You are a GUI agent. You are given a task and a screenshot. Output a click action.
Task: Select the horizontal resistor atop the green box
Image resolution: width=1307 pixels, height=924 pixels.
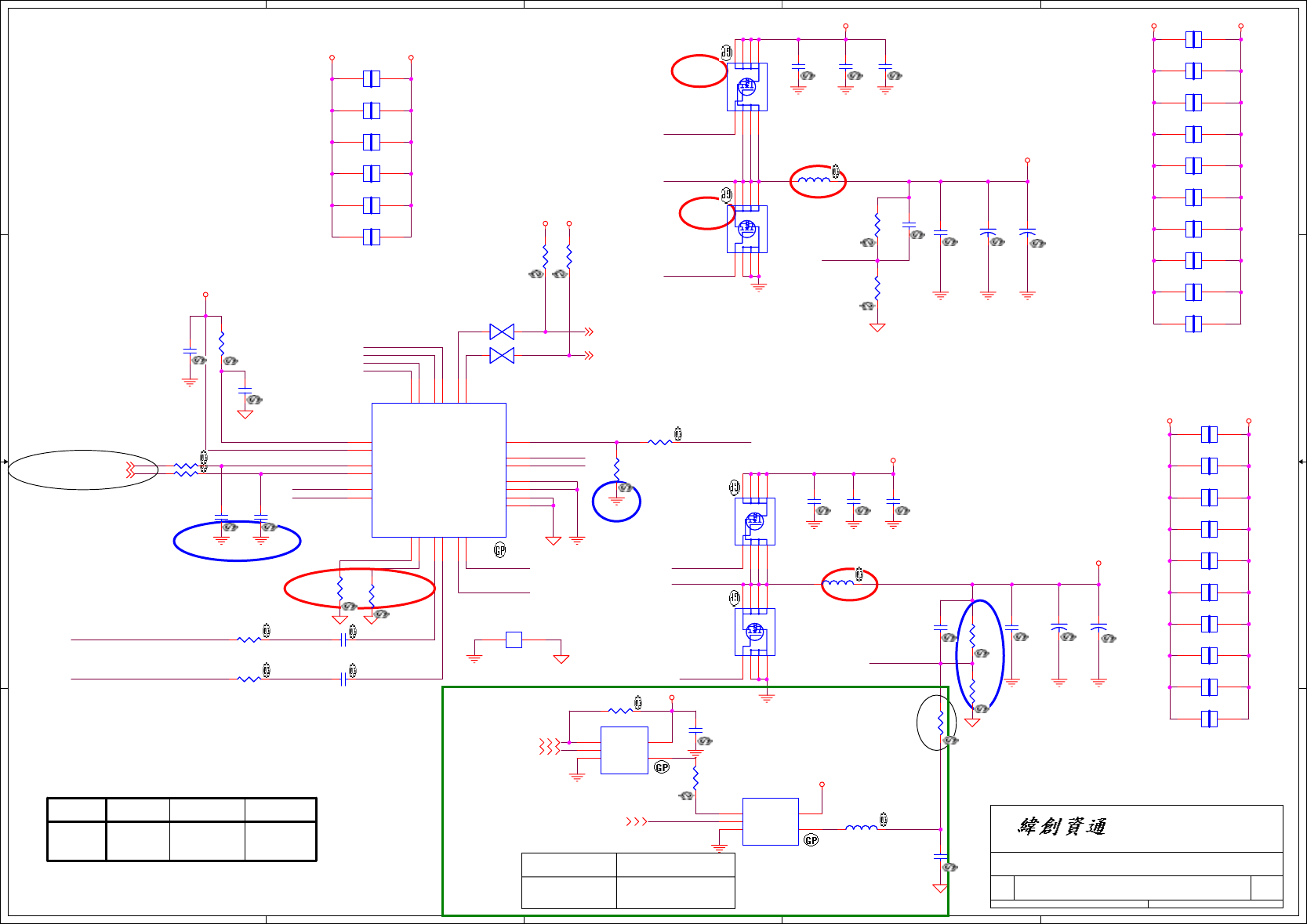pos(621,711)
